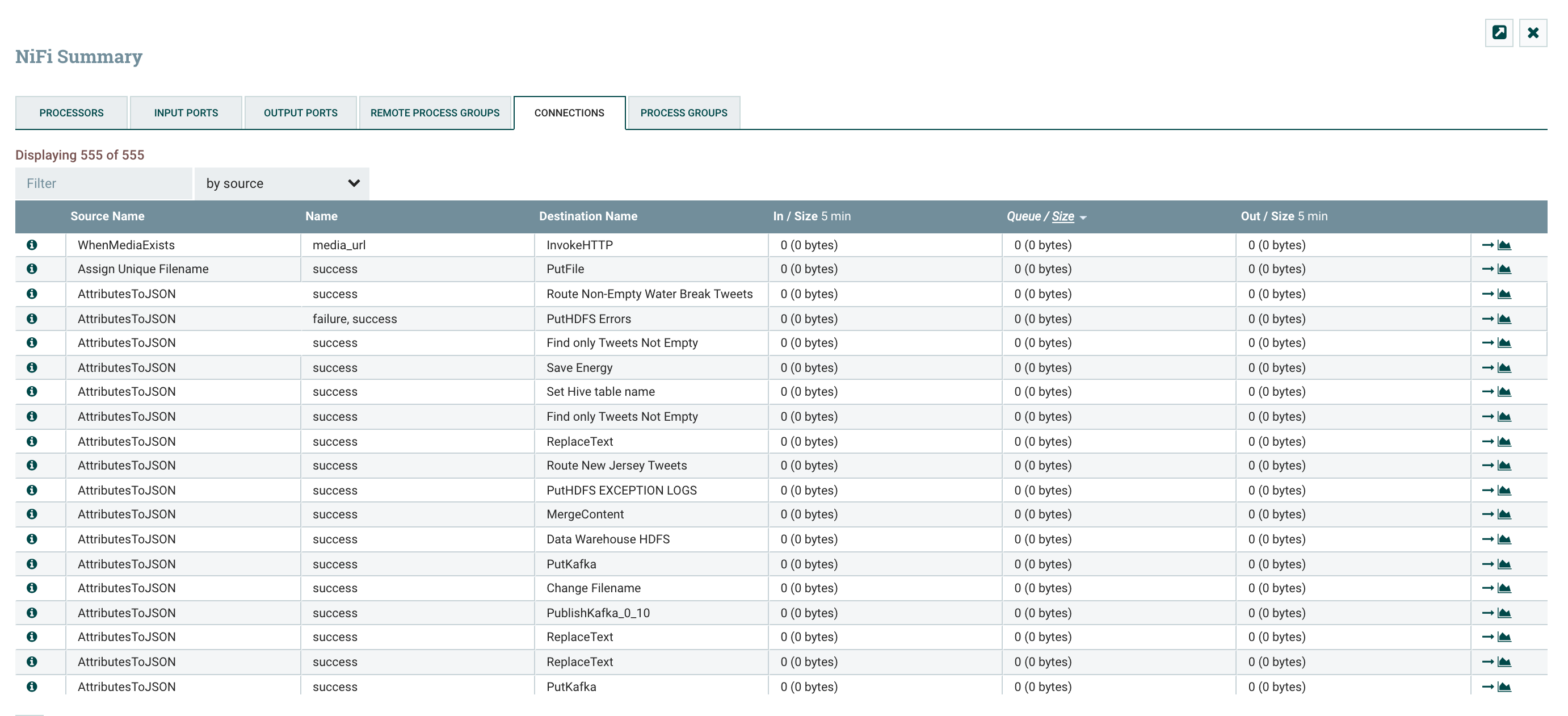This screenshot has height=716, width=1568.
Task: Select the Remote Process Groups tab
Action: pos(435,113)
